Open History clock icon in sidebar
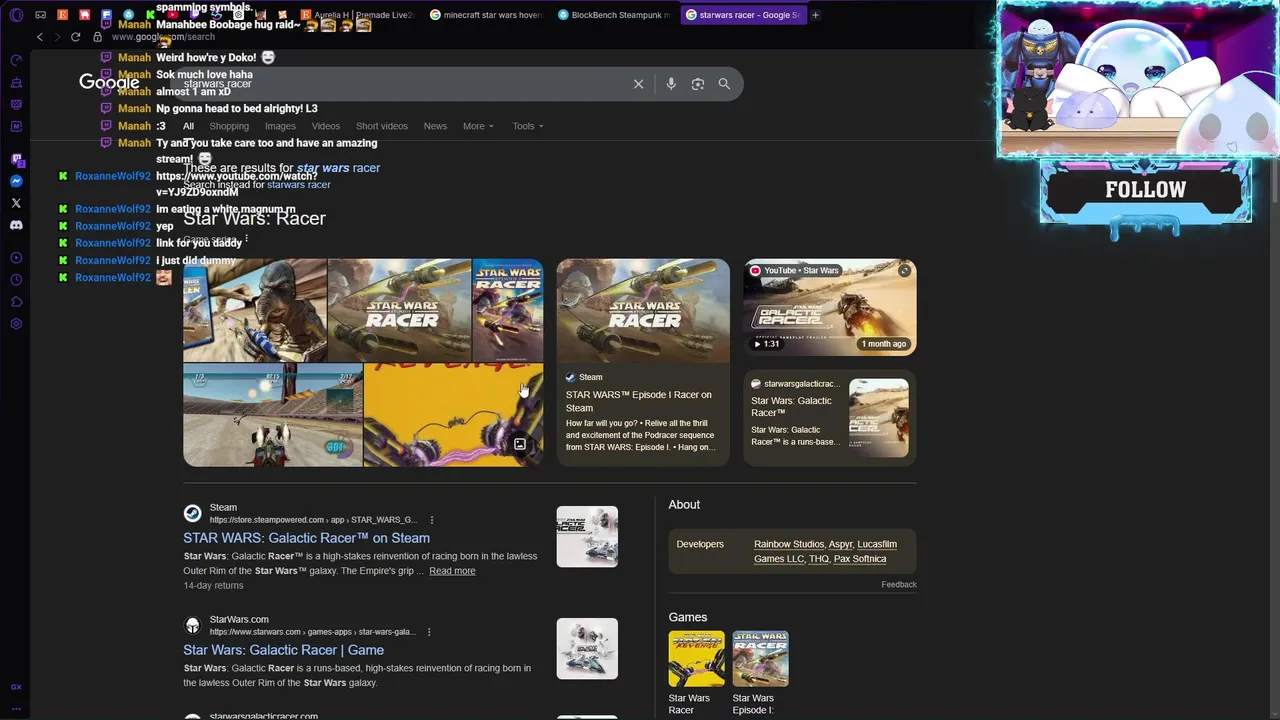The width and height of the screenshot is (1280, 720). pos(16,280)
